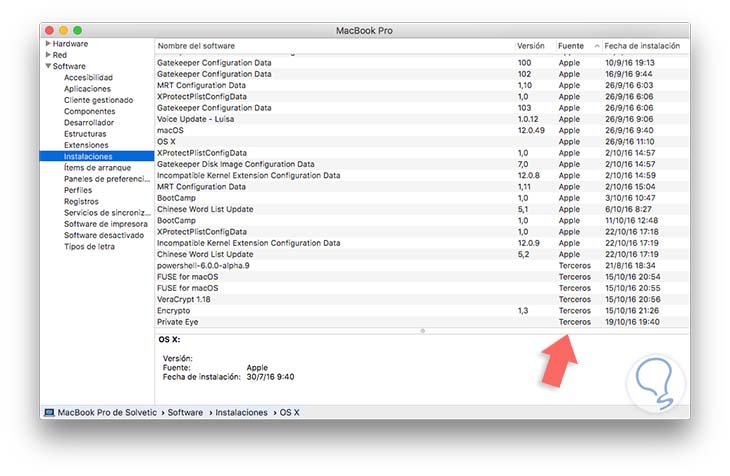Open Estructuras in the sidebar

85,134
